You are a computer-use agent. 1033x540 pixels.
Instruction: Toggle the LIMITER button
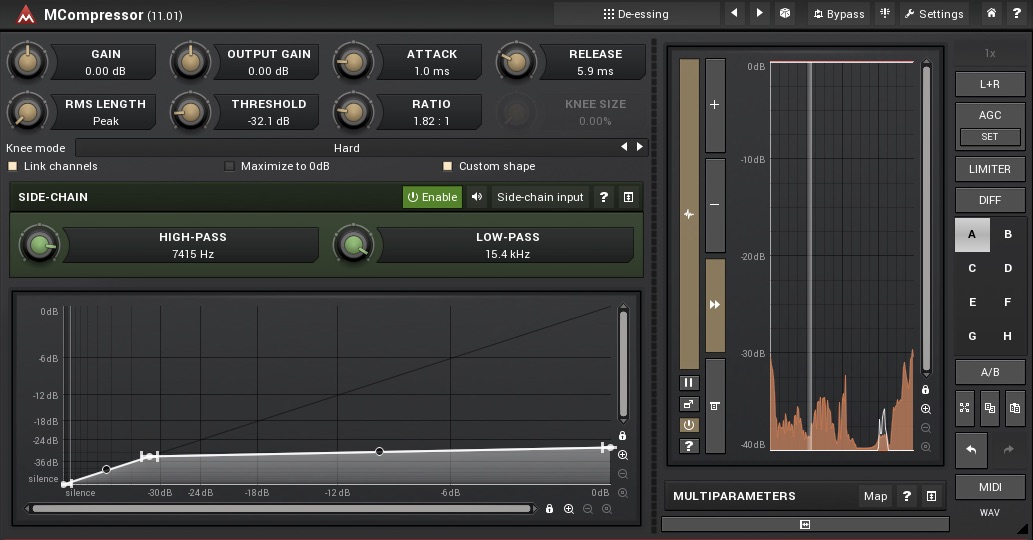[x=990, y=169]
